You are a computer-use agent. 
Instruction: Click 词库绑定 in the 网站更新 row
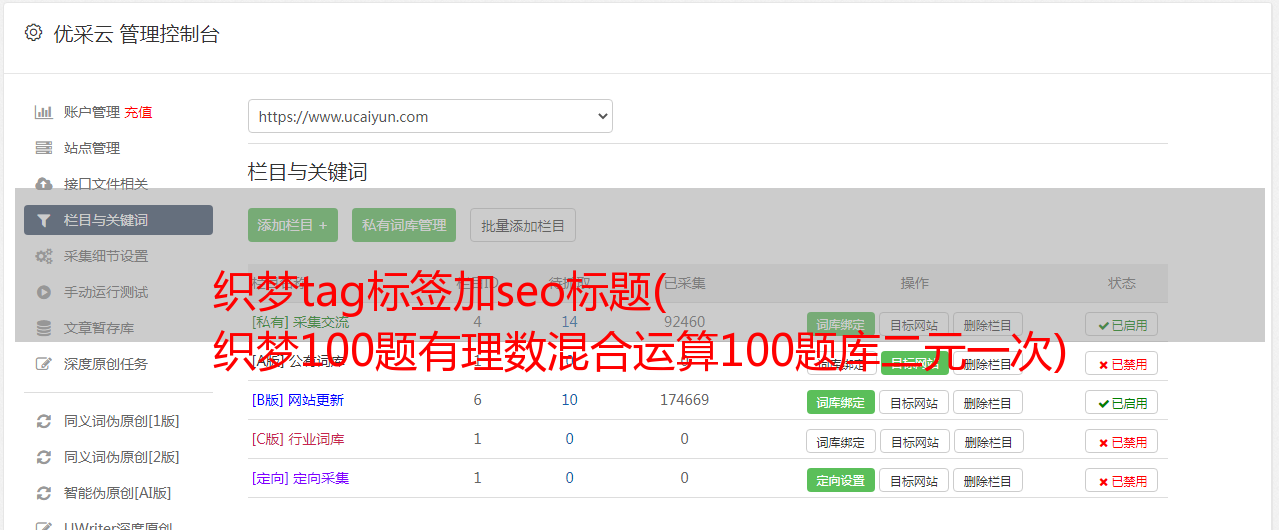841,402
